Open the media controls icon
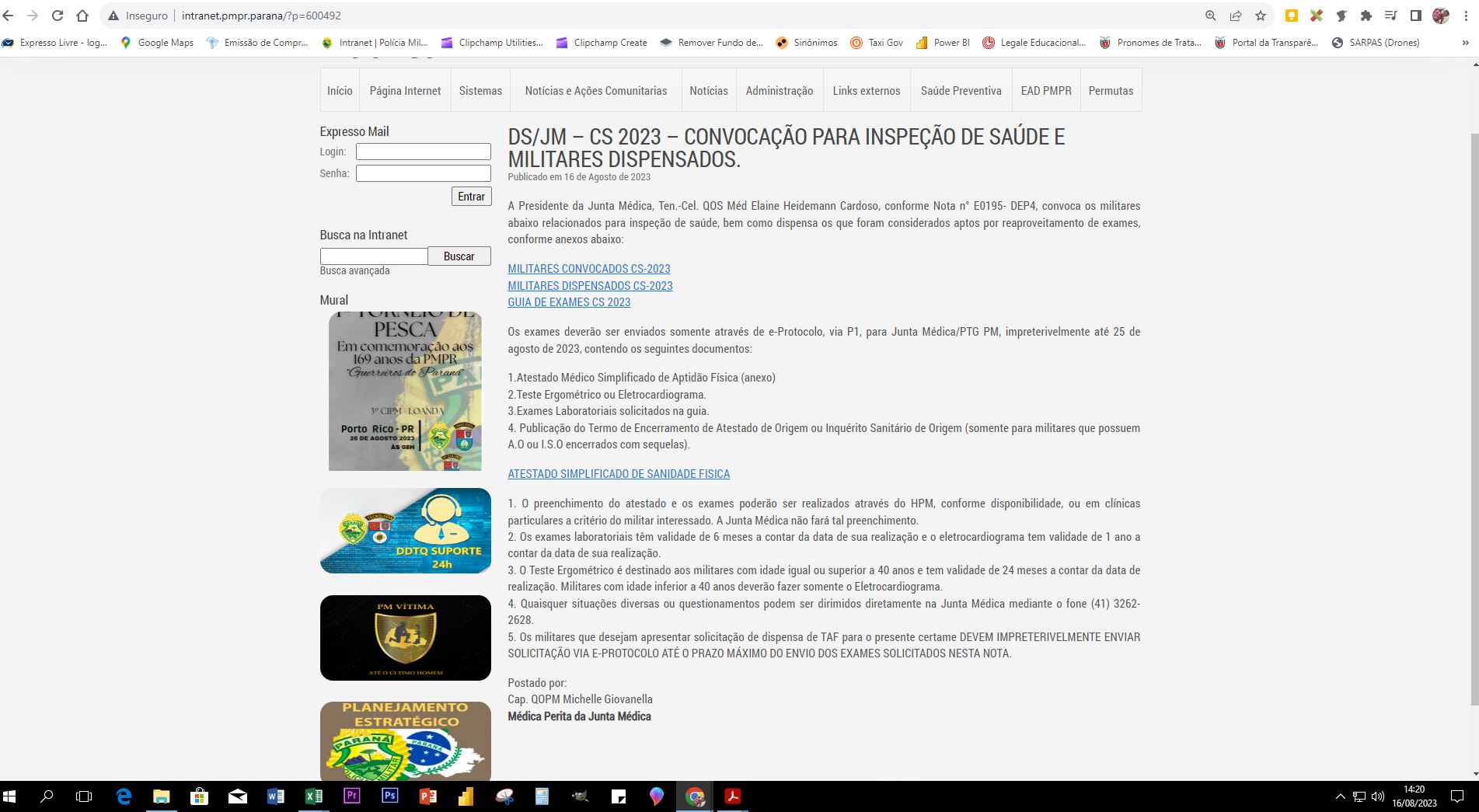The width and height of the screenshot is (1479, 812). [x=1390, y=16]
